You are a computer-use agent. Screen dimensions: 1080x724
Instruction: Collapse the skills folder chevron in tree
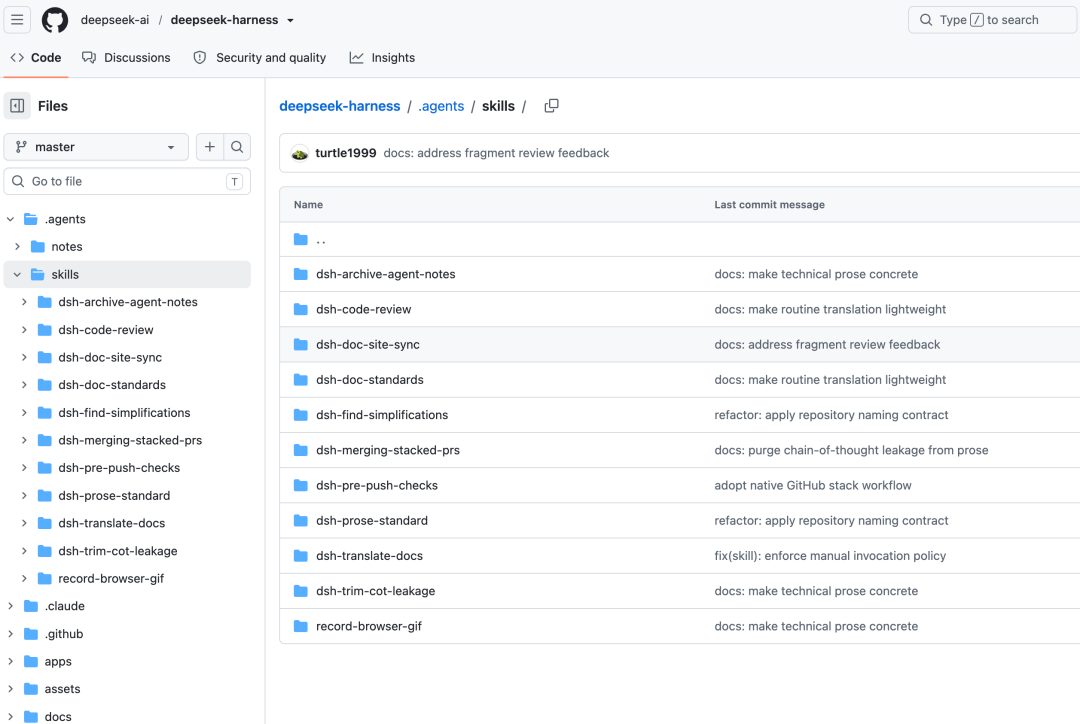click(17, 274)
